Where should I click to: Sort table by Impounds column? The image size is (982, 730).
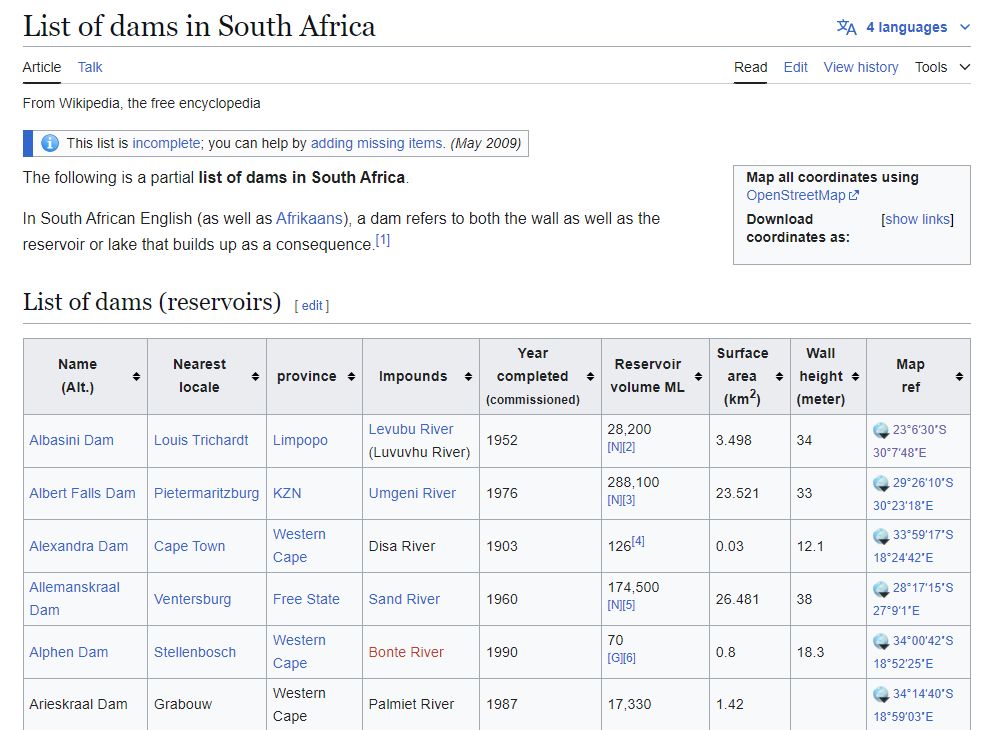(468, 376)
